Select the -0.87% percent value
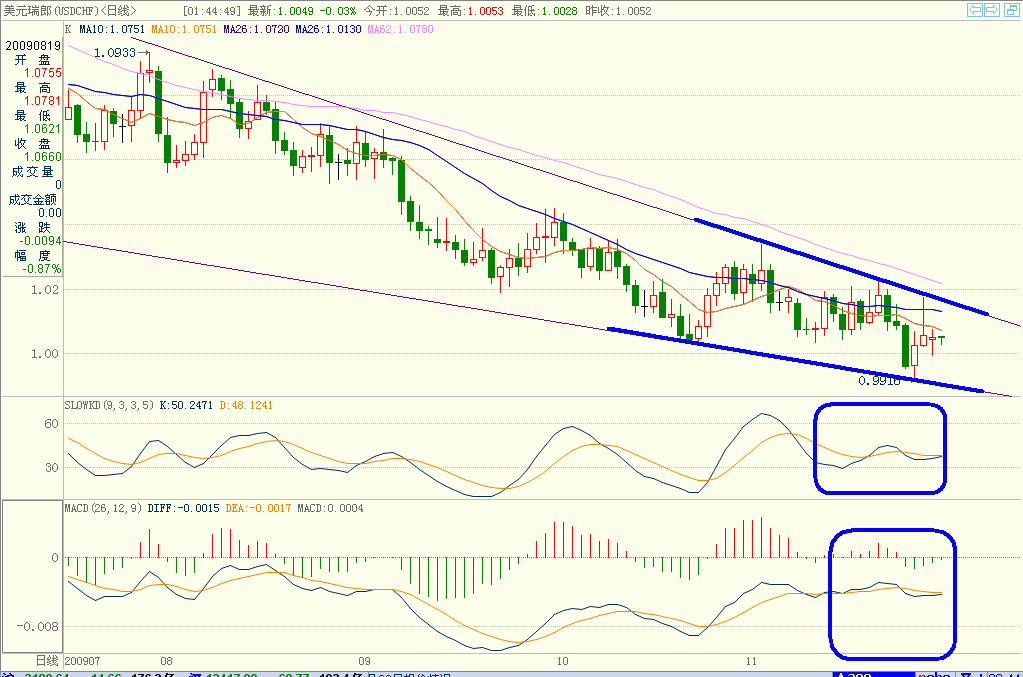The height and width of the screenshot is (677, 1023). click(42, 269)
